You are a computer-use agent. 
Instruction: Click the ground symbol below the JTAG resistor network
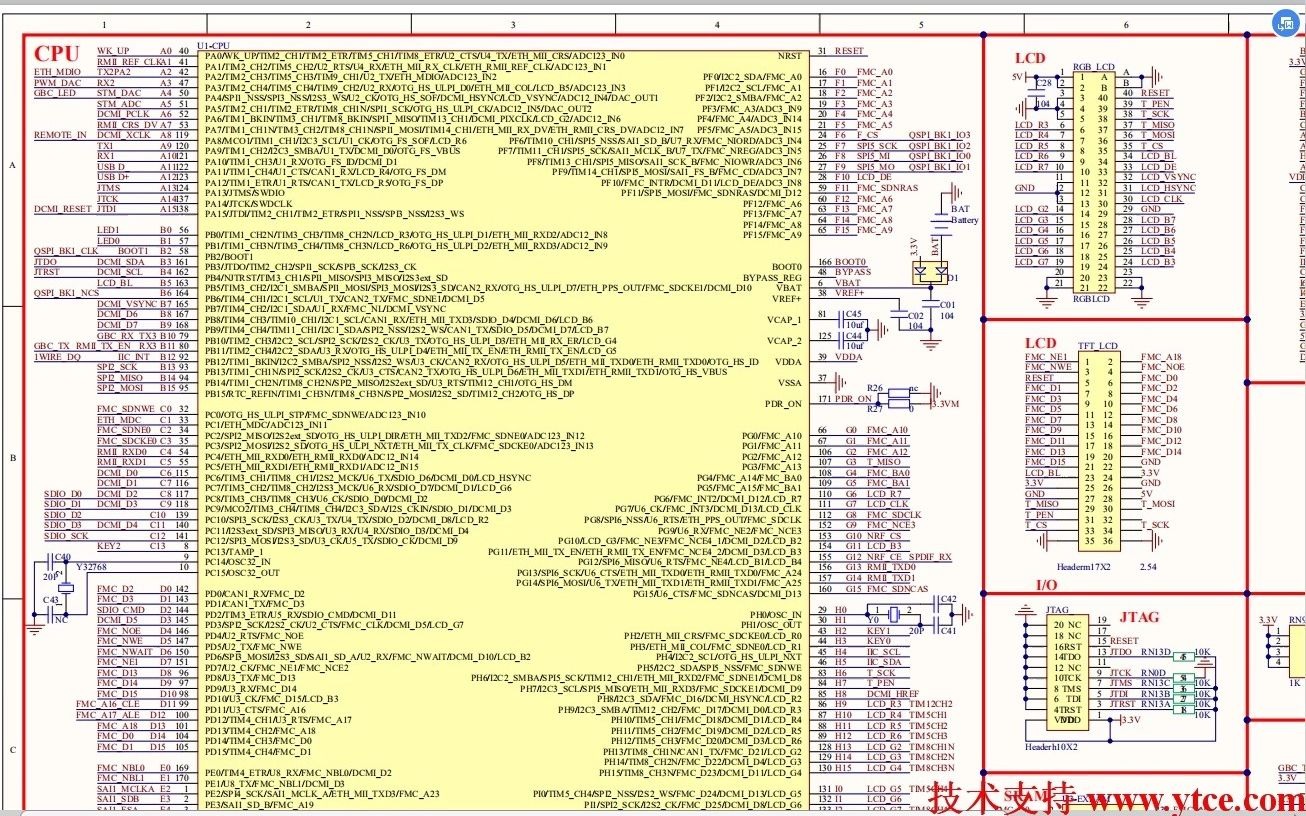(x=1205, y=661)
